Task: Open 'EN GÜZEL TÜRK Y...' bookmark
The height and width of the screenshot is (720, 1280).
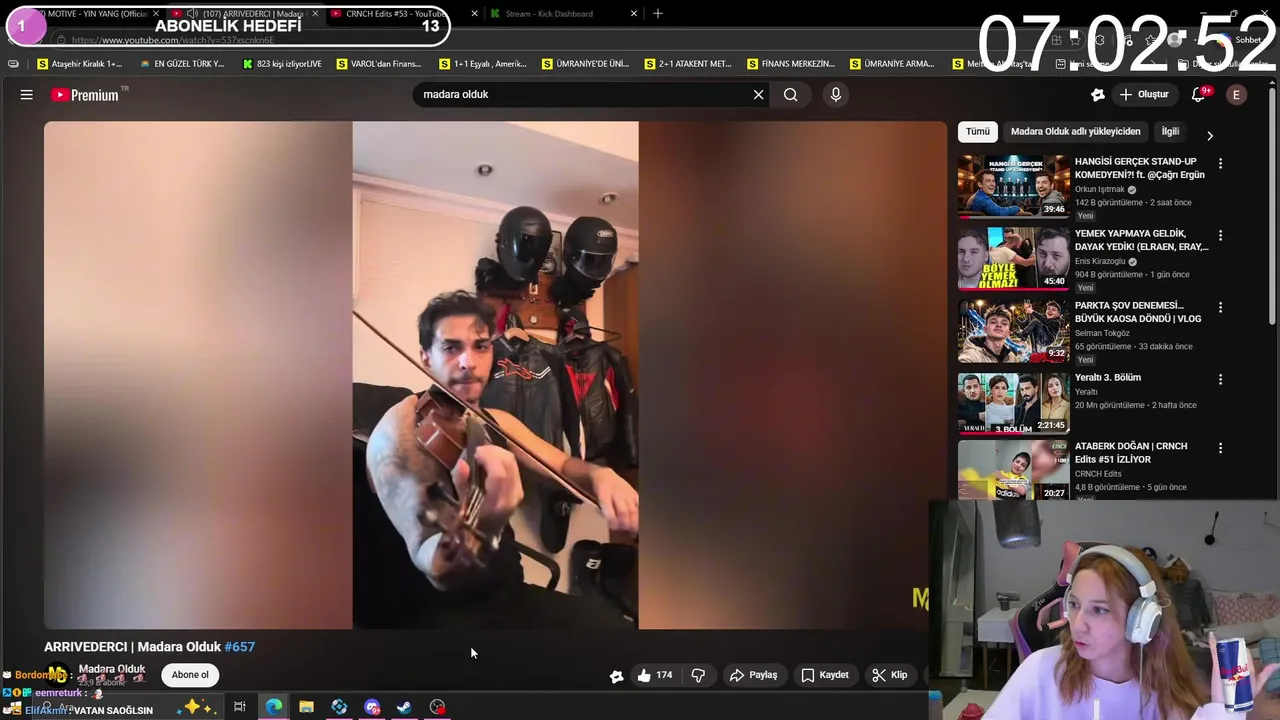Action: coord(183,64)
